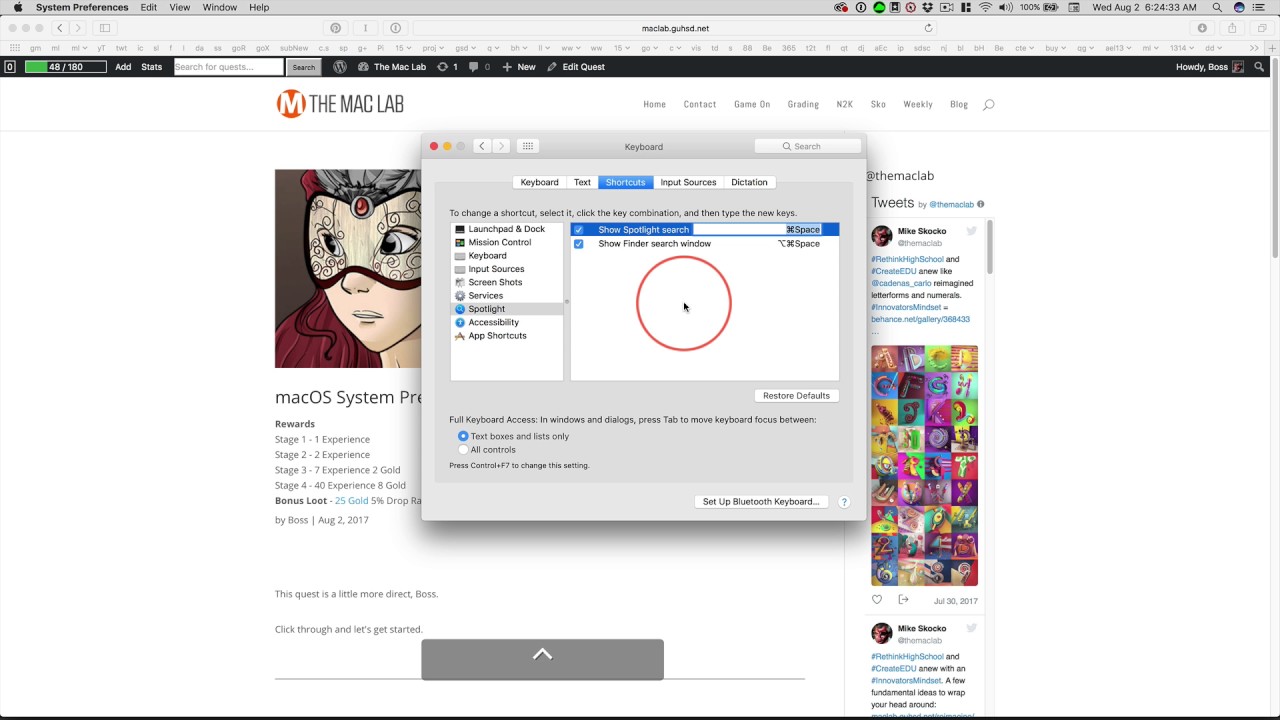Screen dimensions: 1280x720
Task: Select All controls radio button
Action: click(463, 450)
